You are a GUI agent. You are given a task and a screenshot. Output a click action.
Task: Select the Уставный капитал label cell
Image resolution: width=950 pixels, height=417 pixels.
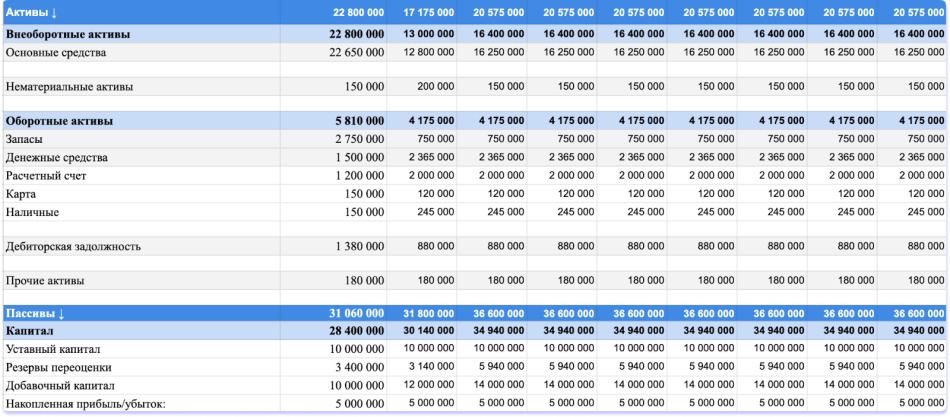point(52,349)
